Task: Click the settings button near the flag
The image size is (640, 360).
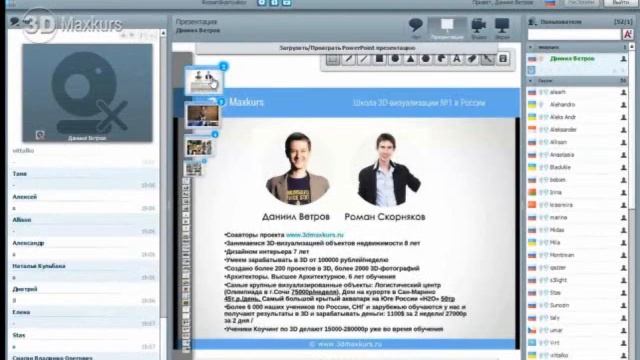Action: [581, 2]
